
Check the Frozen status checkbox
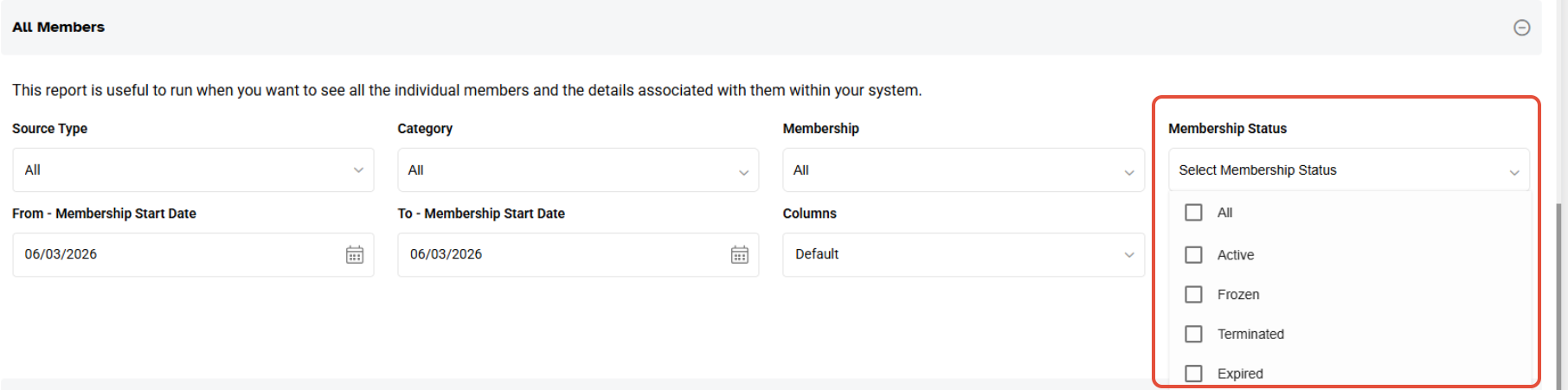point(1193,295)
